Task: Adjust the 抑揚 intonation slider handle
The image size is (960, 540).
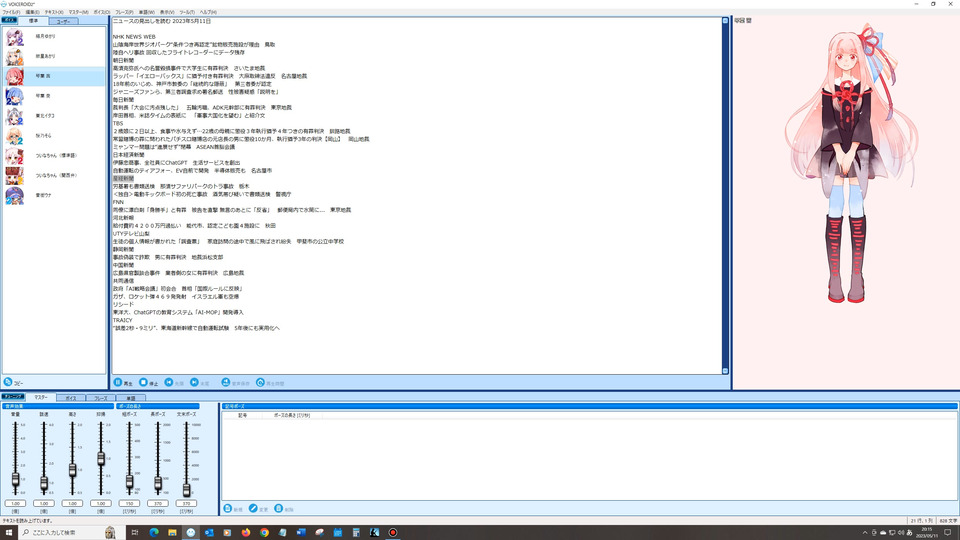Action: [x=101, y=459]
